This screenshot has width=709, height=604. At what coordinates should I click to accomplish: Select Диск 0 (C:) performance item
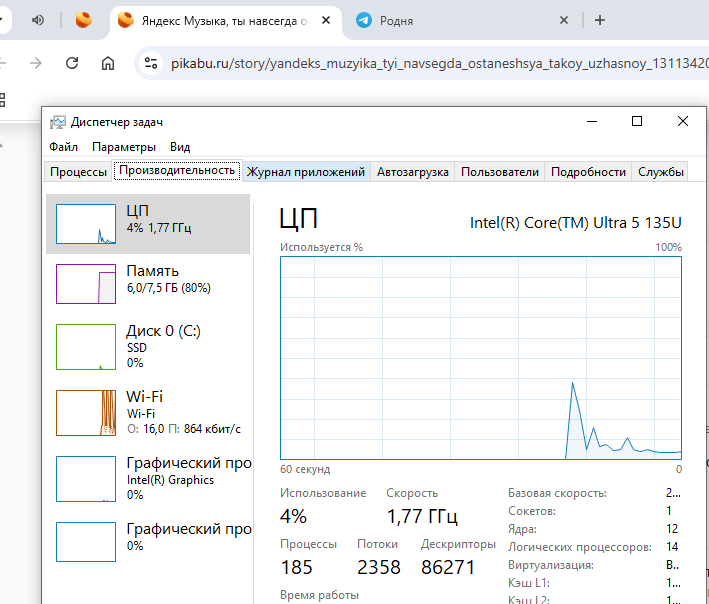coord(148,346)
